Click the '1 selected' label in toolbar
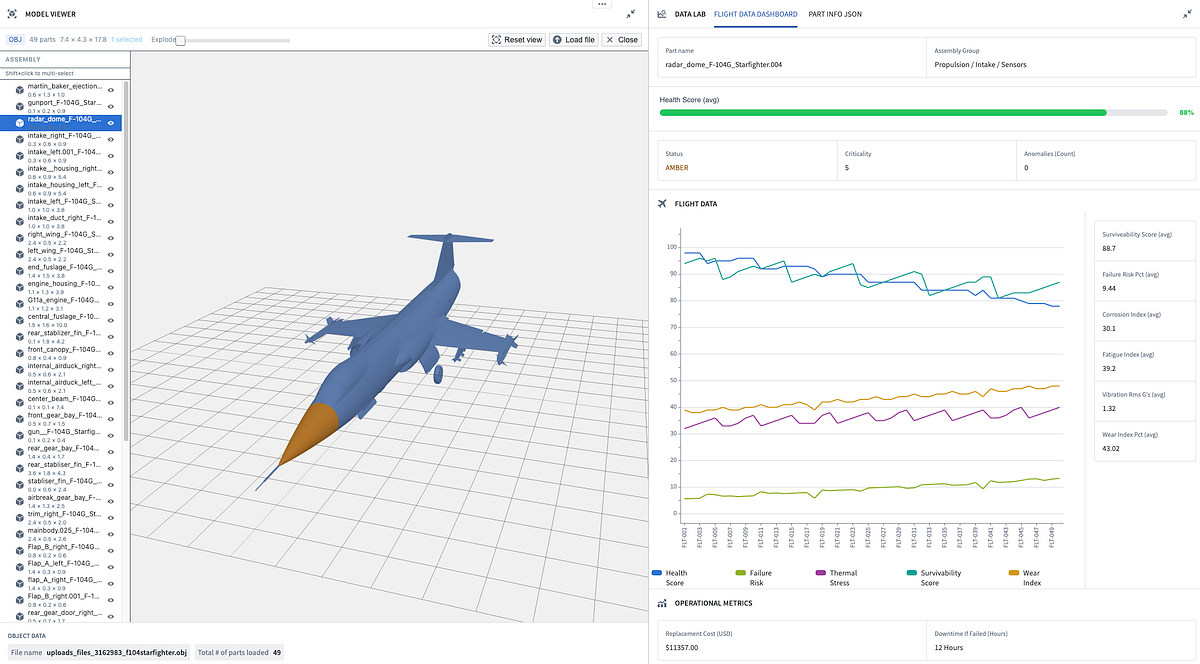Image resolution: width=1200 pixels, height=664 pixels. (126, 40)
